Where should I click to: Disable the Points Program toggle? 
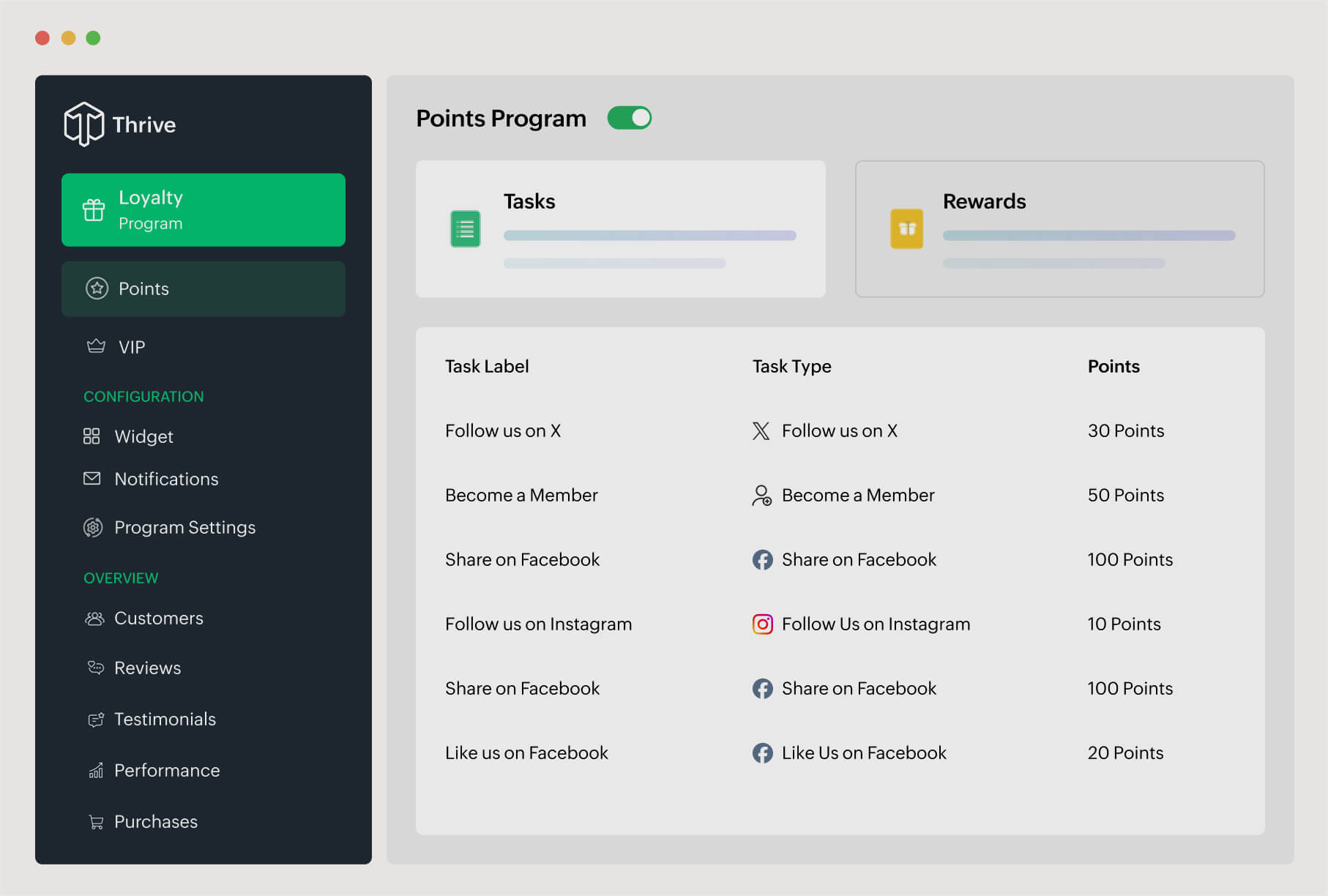[629, 117]
